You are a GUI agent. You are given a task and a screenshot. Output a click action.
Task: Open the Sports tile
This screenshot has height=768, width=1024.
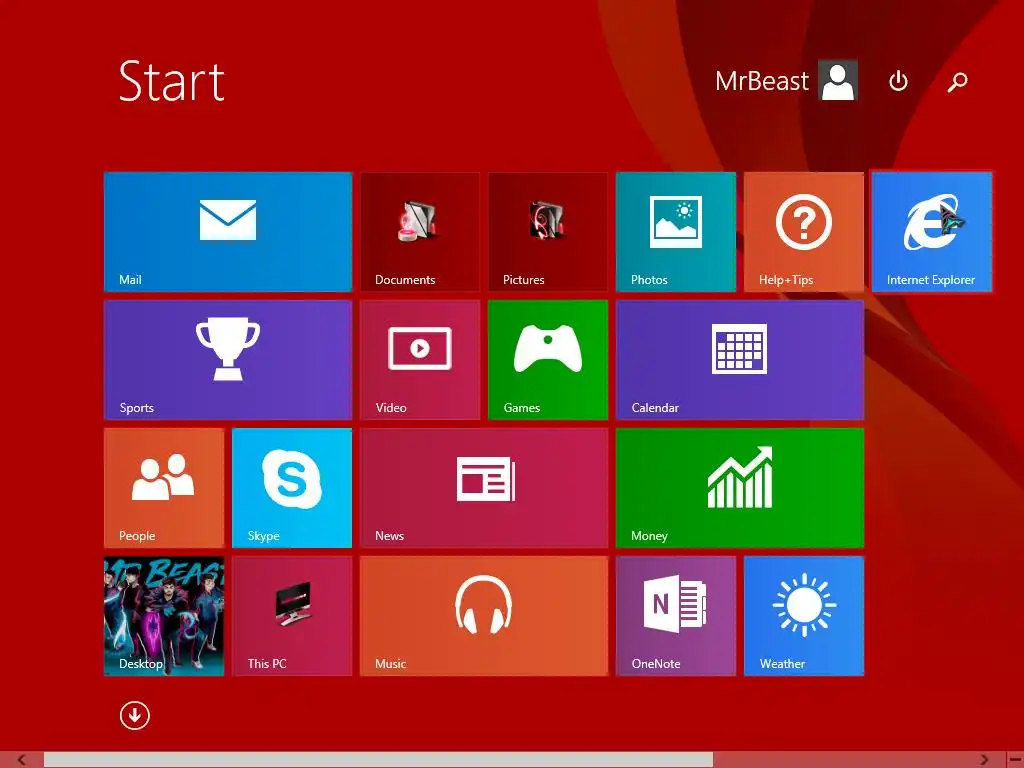pyautogui.click(x=228, y=360)
